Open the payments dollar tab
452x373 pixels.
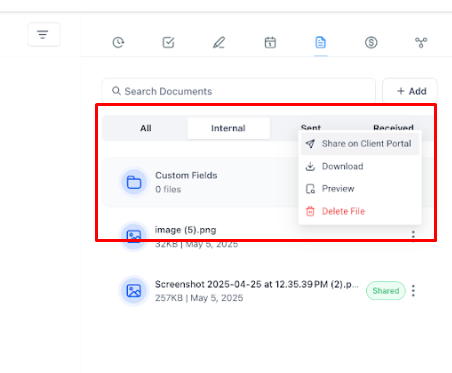[371, 42]
